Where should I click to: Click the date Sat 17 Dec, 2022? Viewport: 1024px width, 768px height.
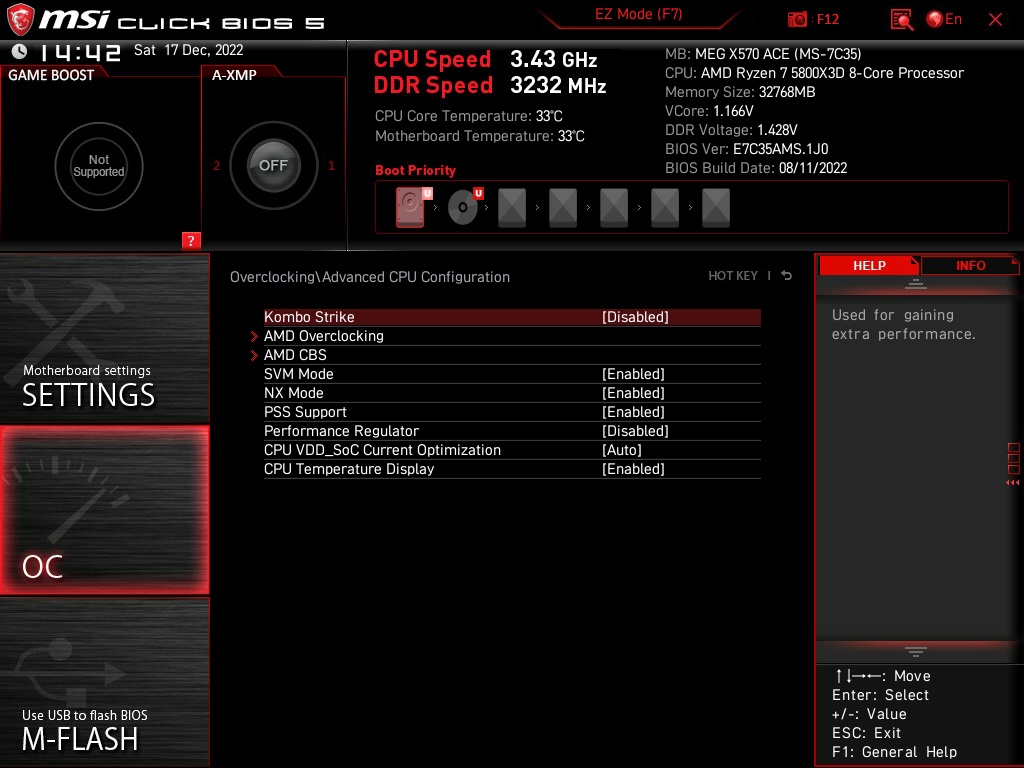(188, 50)
